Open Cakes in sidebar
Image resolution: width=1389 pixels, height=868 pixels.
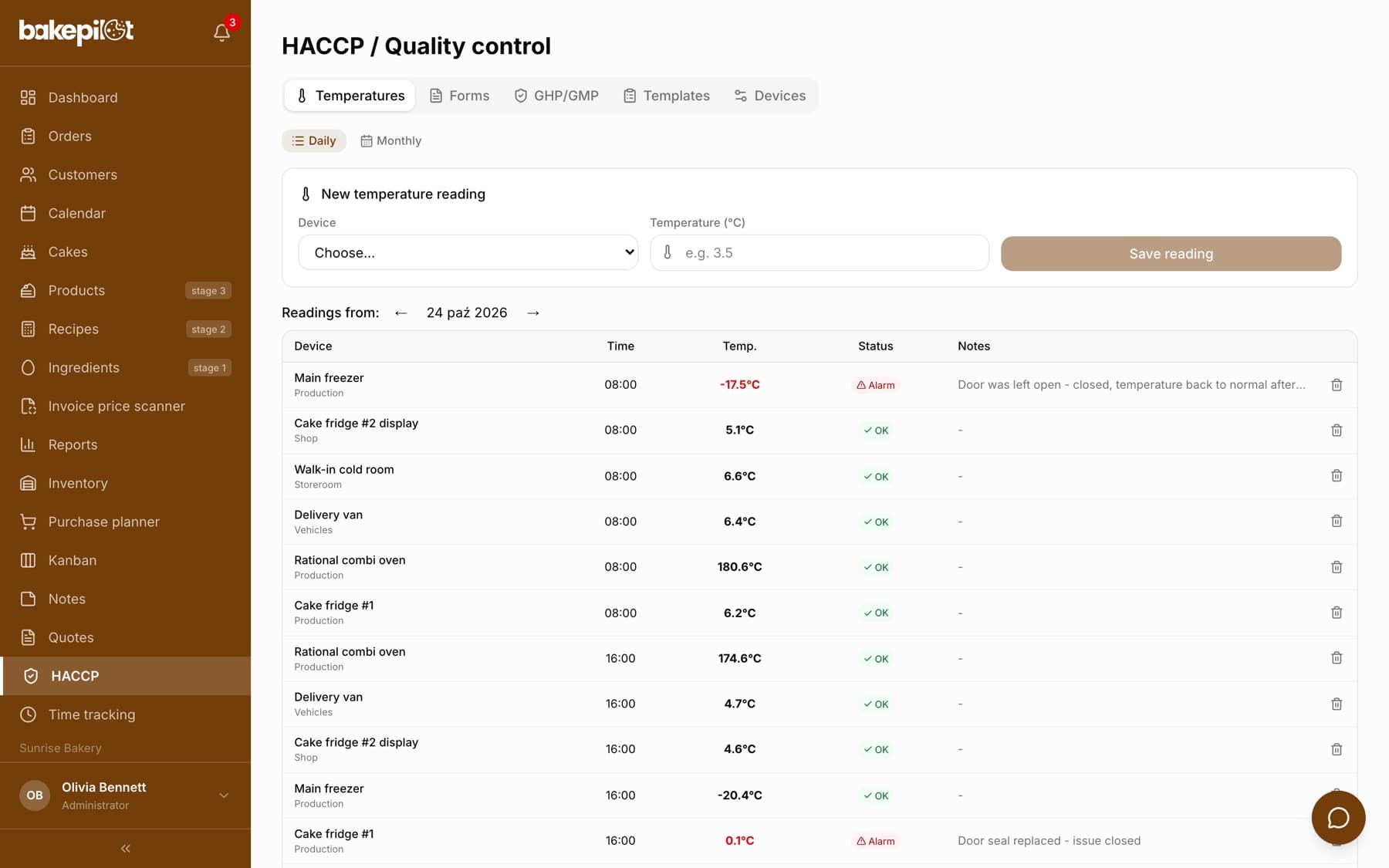[125, 252]
